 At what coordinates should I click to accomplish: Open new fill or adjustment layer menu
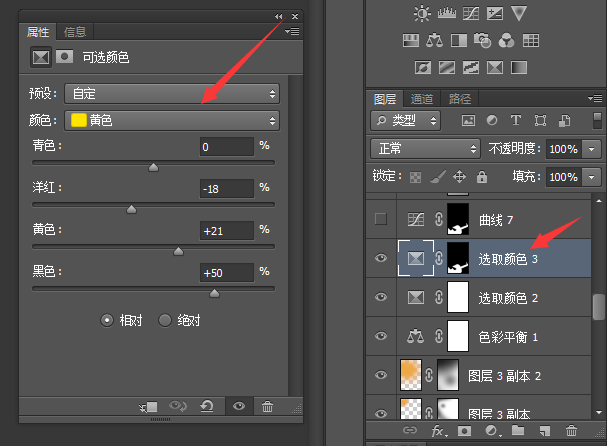point(492,431)
